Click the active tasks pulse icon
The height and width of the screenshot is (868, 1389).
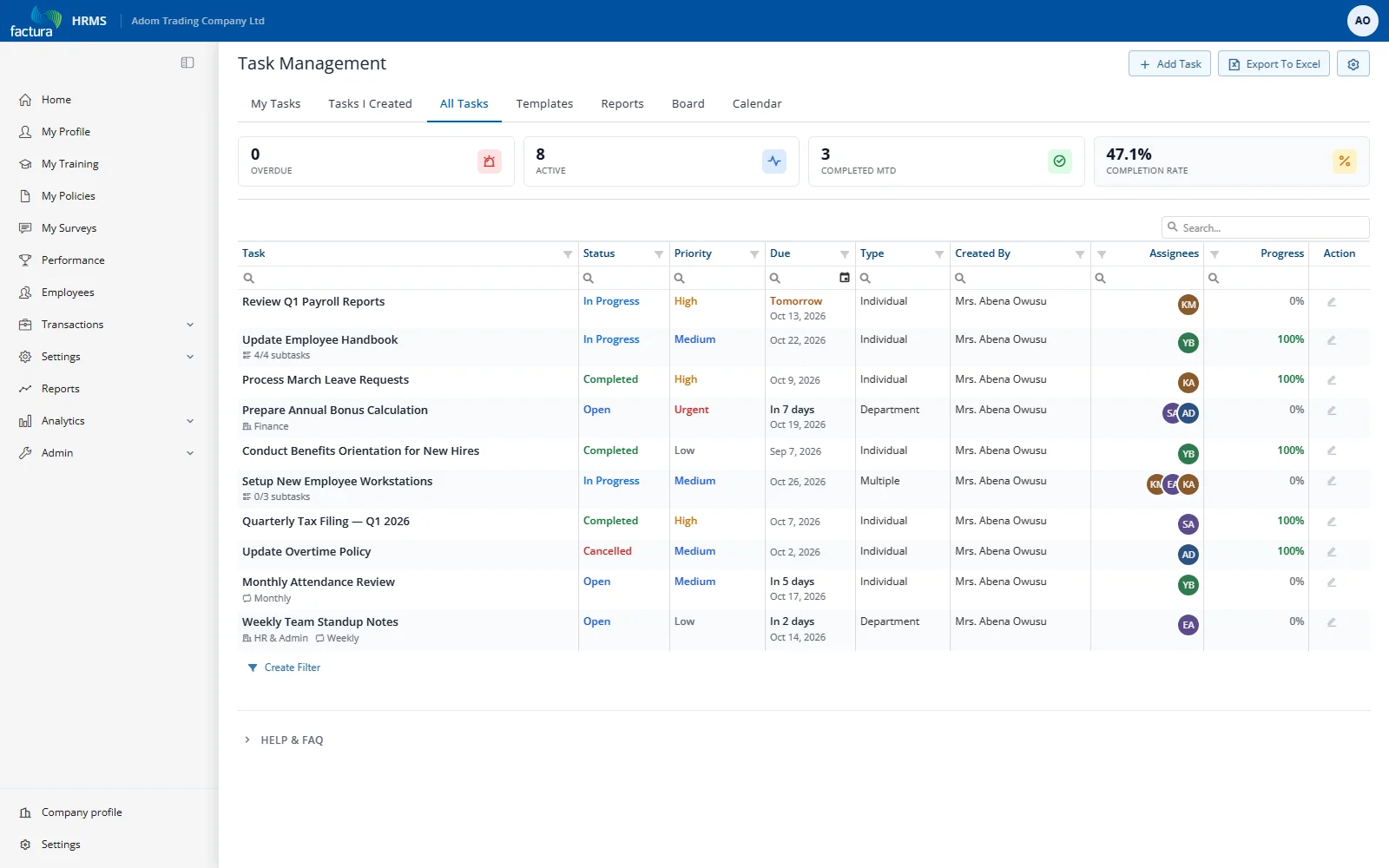[x=774, y=161]
